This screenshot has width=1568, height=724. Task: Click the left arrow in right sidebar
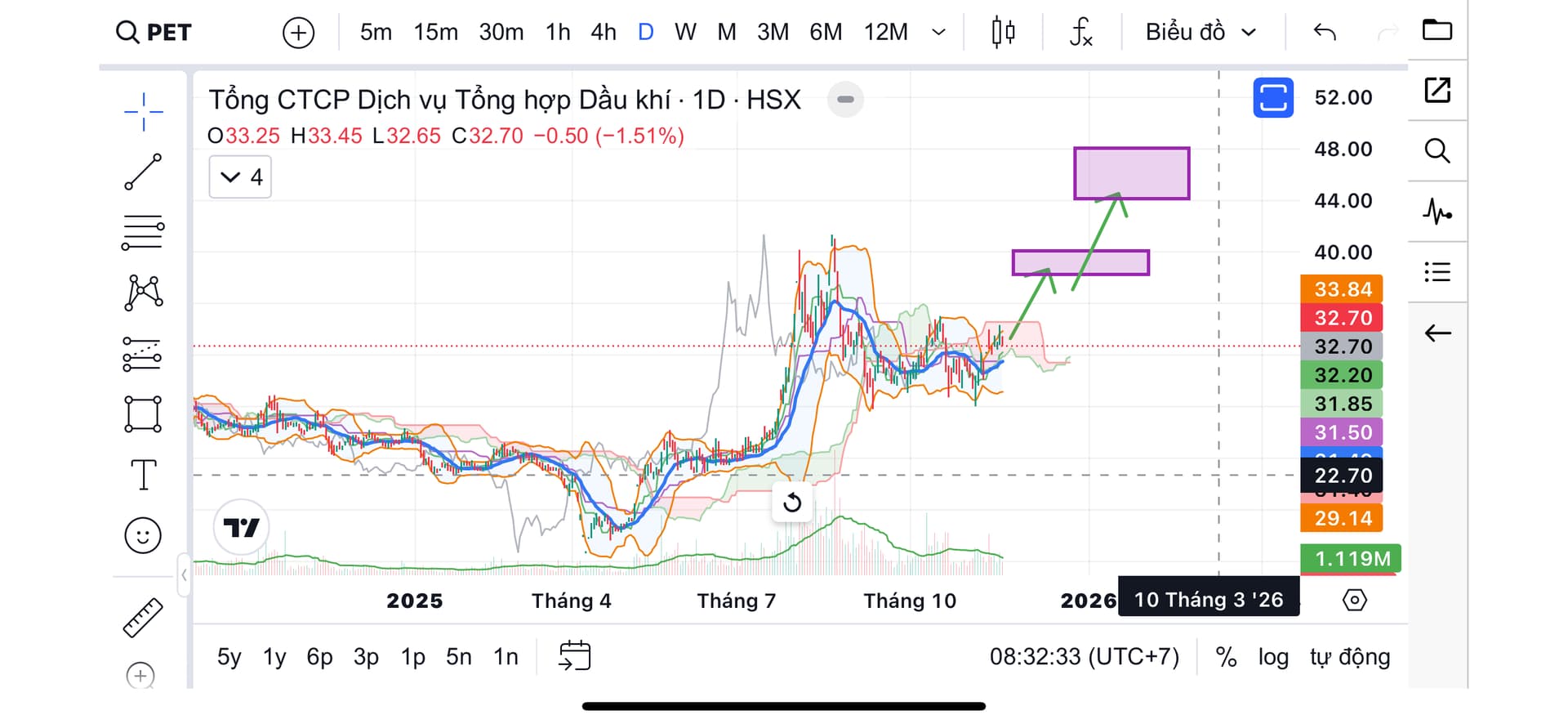1437,333
